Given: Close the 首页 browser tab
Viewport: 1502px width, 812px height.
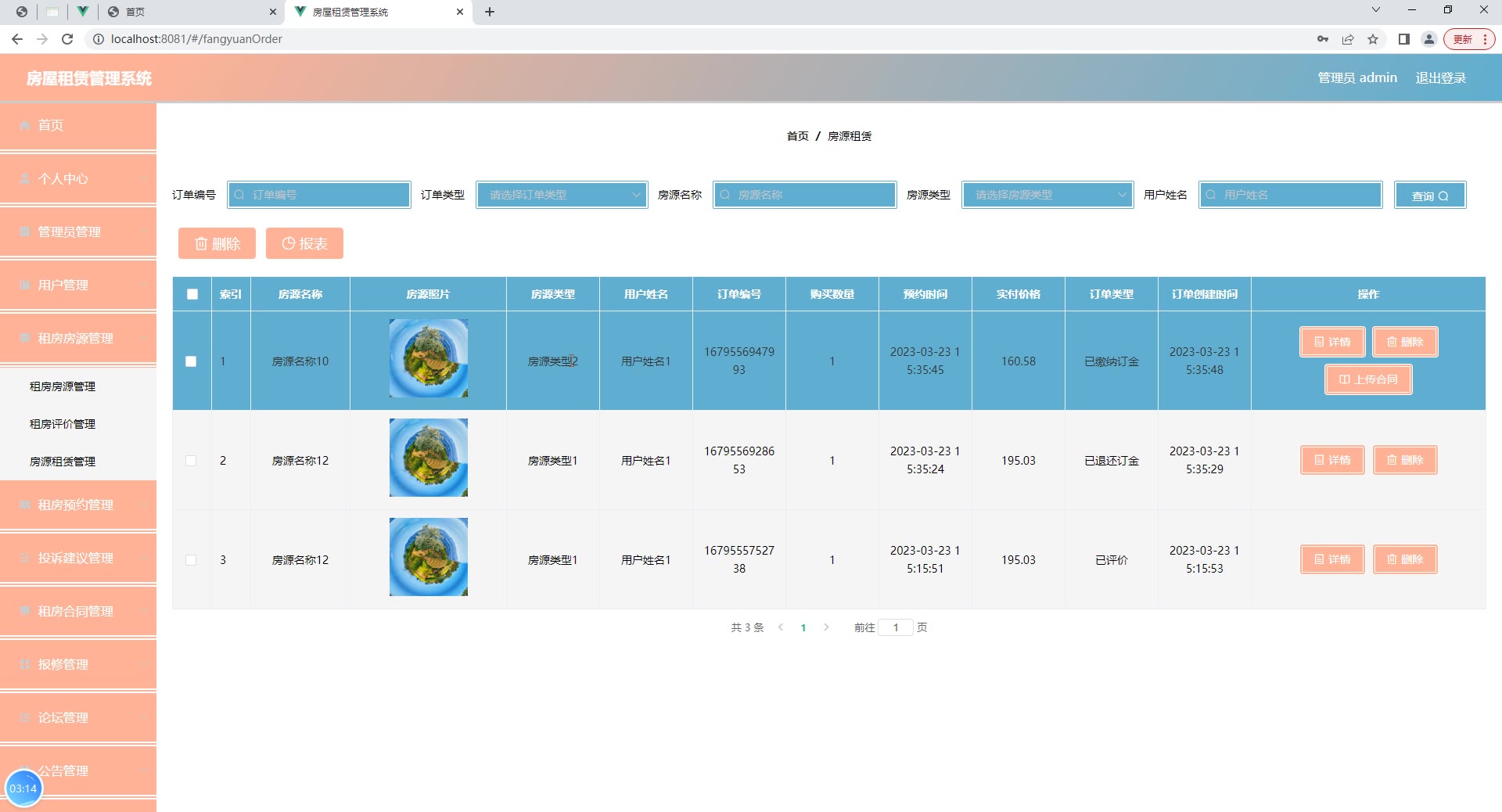Looking at the screenshot, I should (272, 12).
